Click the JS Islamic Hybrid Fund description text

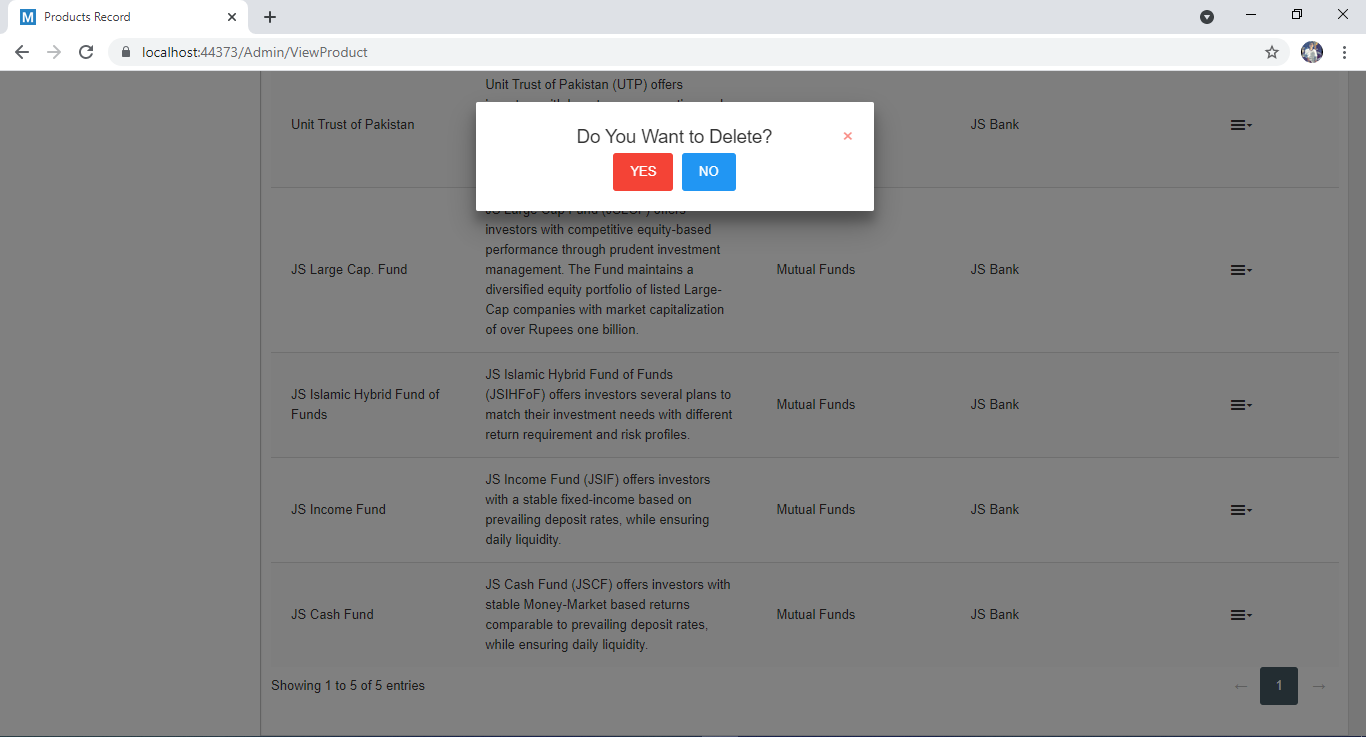609,405
